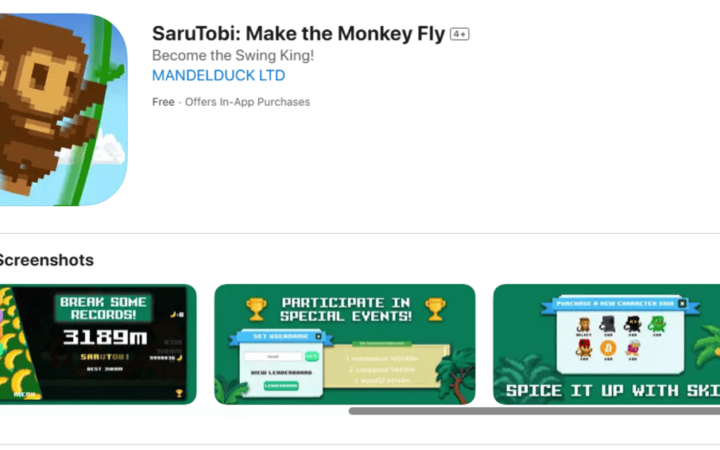720x450 pixels.
Task: Click the SaruTobi monkey app icon
Action: click(63, 109)
